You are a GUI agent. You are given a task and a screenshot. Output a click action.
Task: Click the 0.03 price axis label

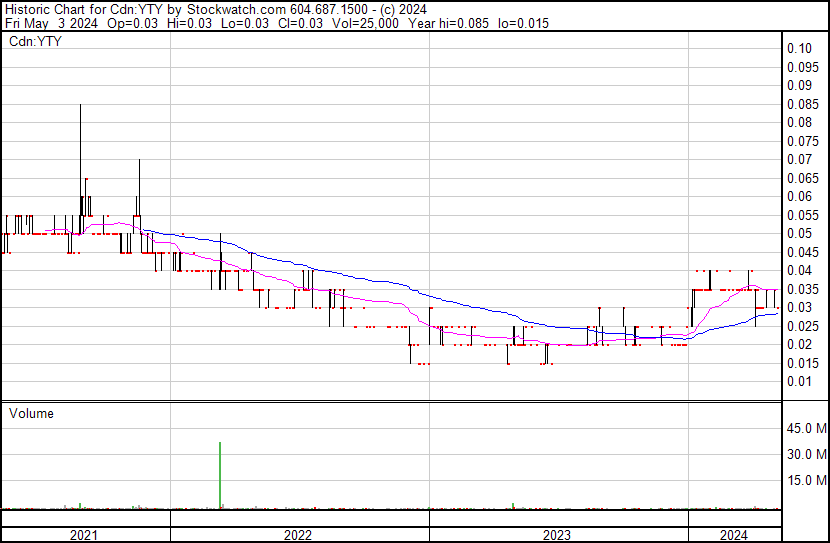pyautogui.click(x=799, y=307)
